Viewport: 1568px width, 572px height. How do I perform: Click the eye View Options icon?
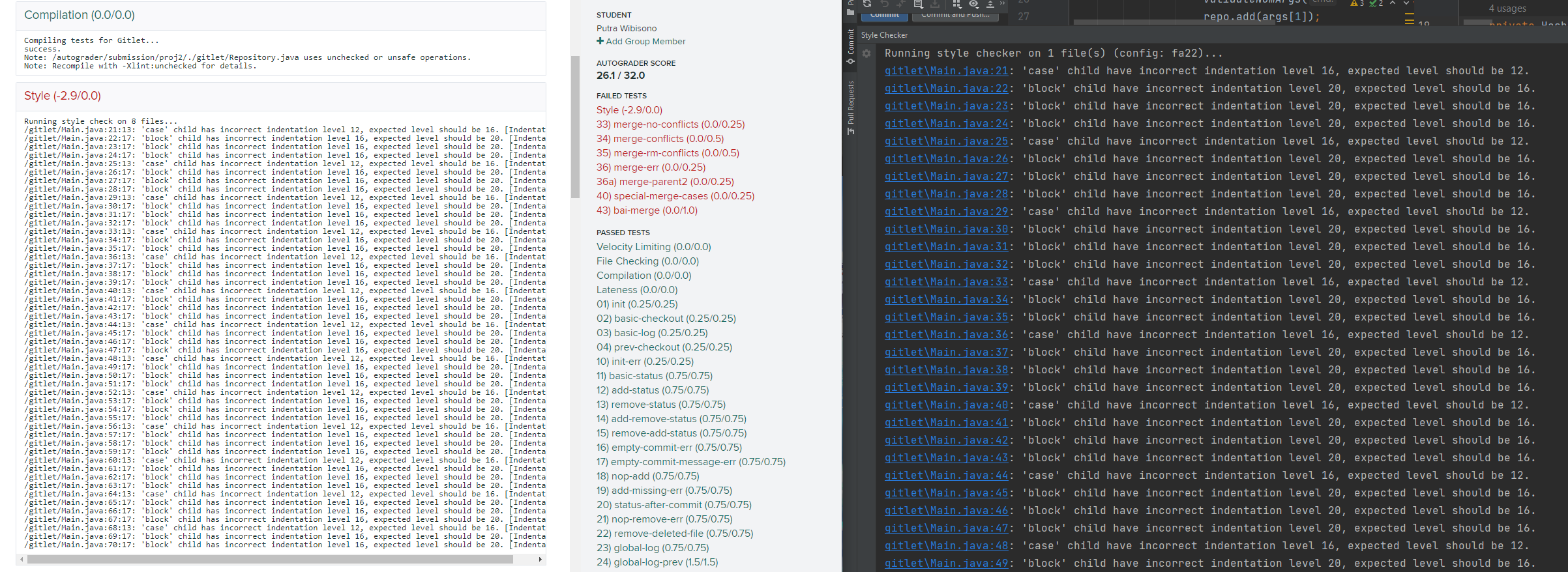pyautogui.click(x=973, y=4)
